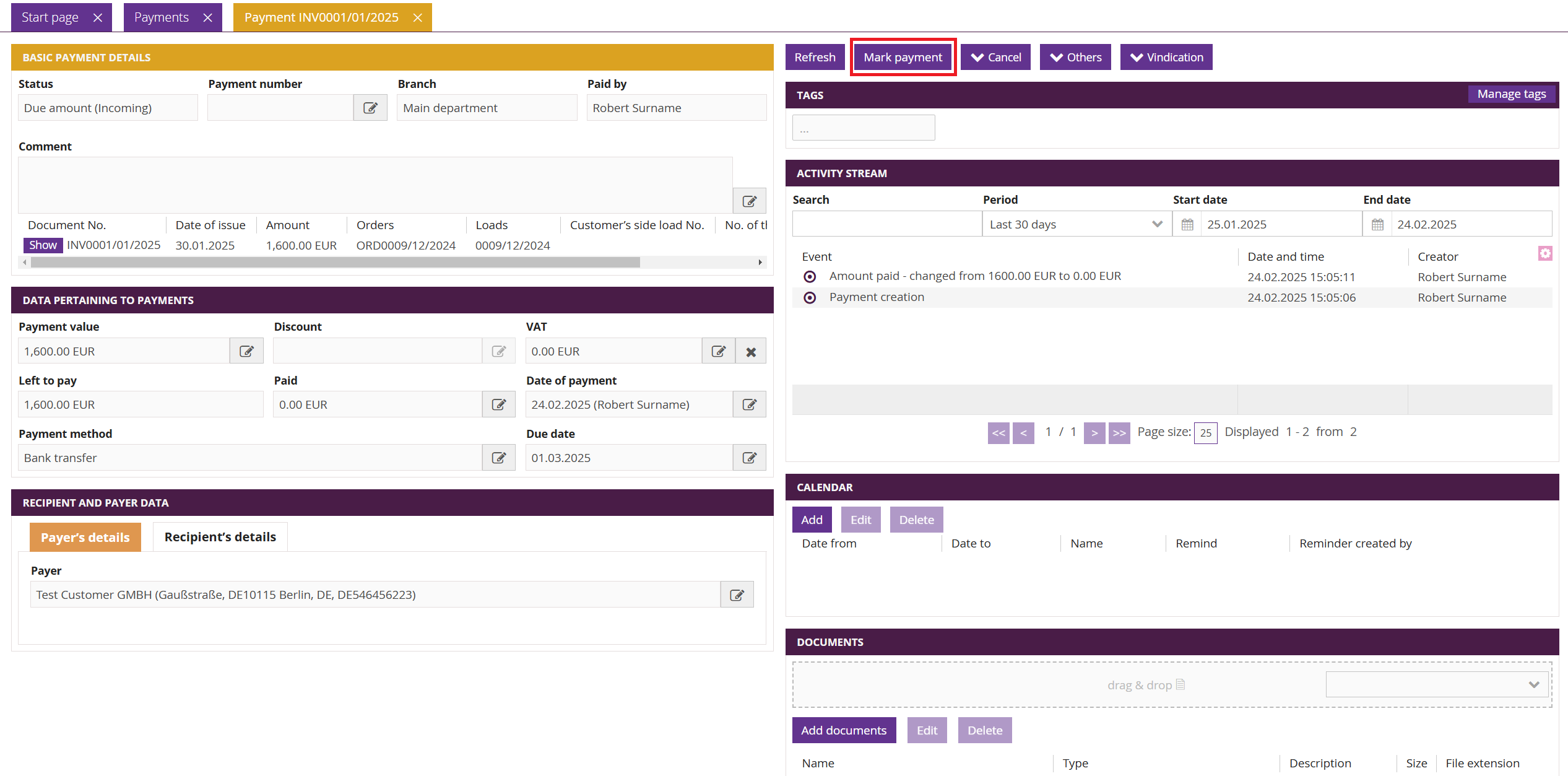Clear VAT with the X icon

(x=751, y=351)
